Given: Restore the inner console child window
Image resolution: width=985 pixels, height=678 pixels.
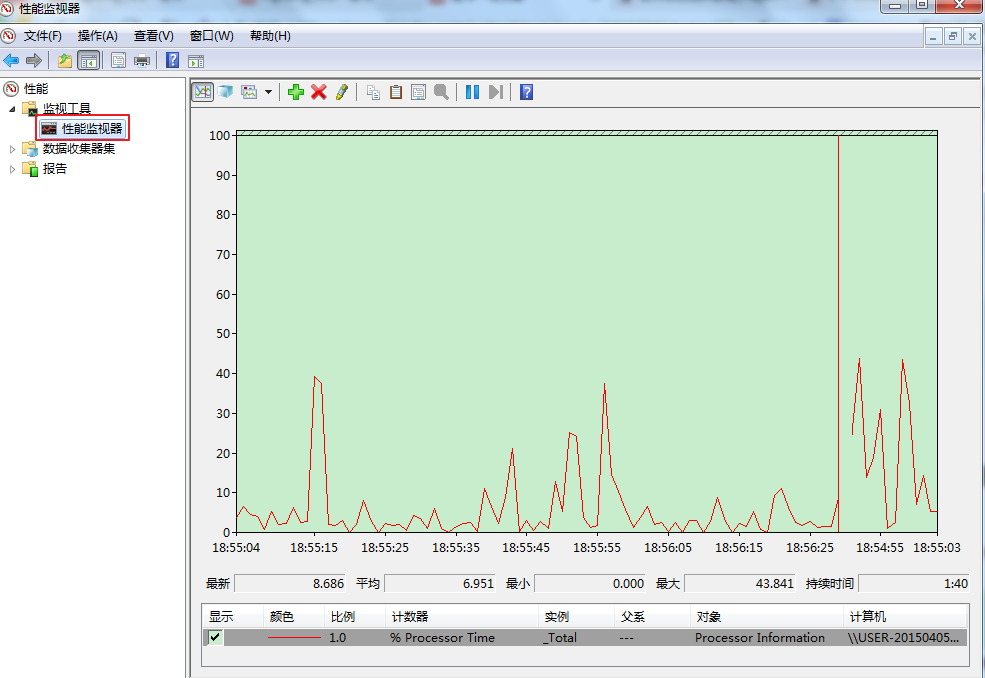Looking at the screenshot, I should pyautogui.click(x=953, y=36).
